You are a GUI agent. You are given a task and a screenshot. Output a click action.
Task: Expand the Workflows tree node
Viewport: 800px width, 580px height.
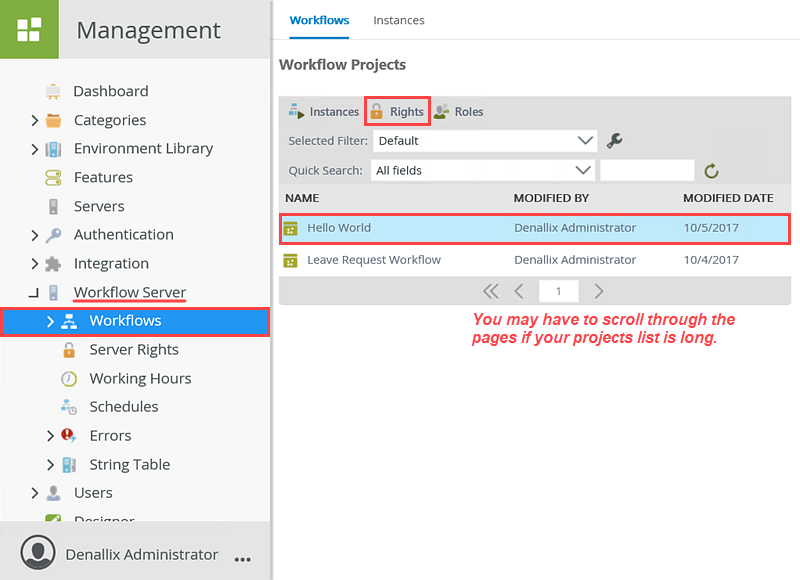tap(50, 321)
